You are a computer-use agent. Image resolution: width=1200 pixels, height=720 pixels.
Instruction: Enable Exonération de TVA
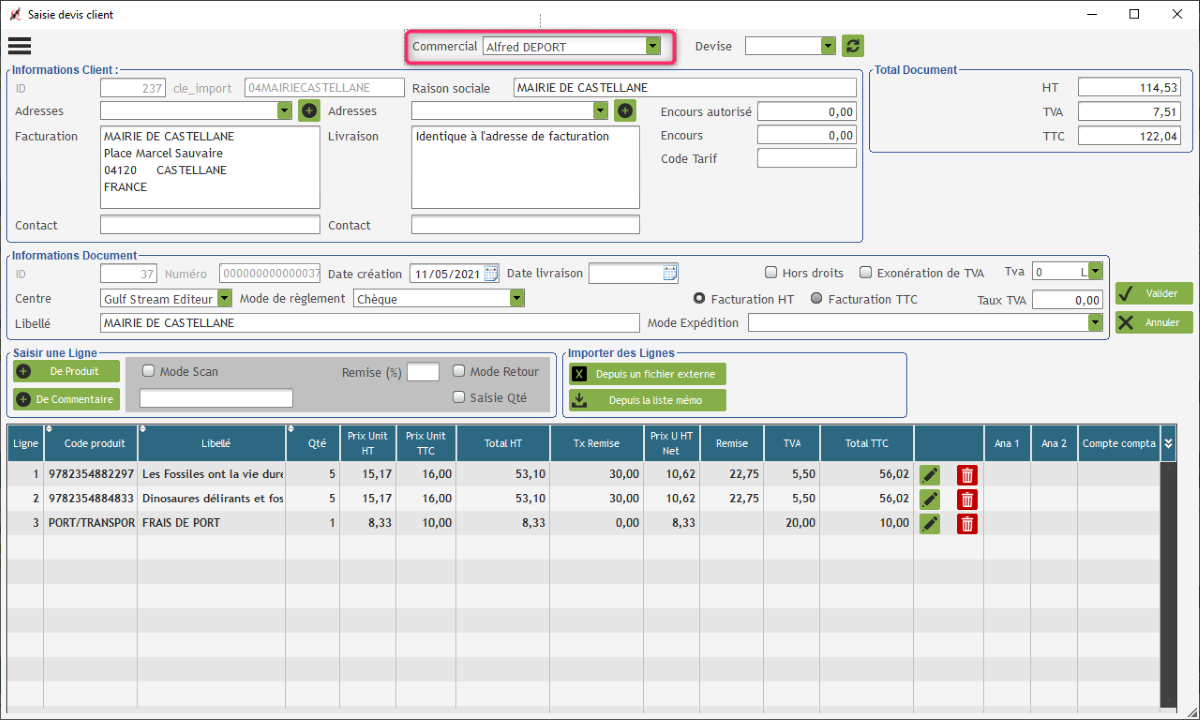coord(867,272)
